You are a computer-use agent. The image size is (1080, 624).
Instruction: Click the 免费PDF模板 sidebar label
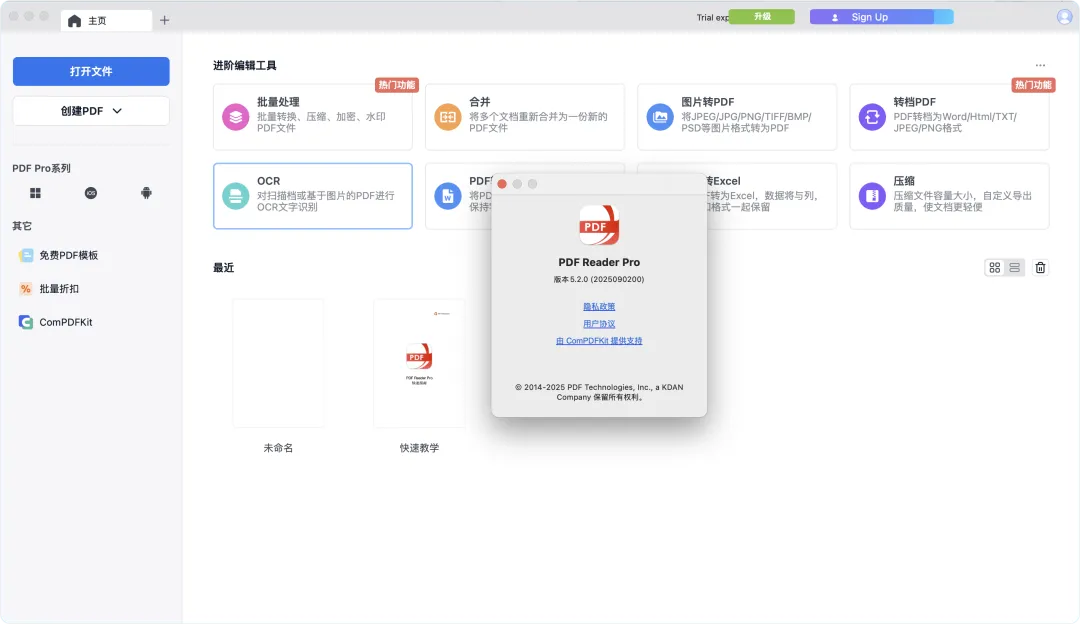(x=69, y=256)
